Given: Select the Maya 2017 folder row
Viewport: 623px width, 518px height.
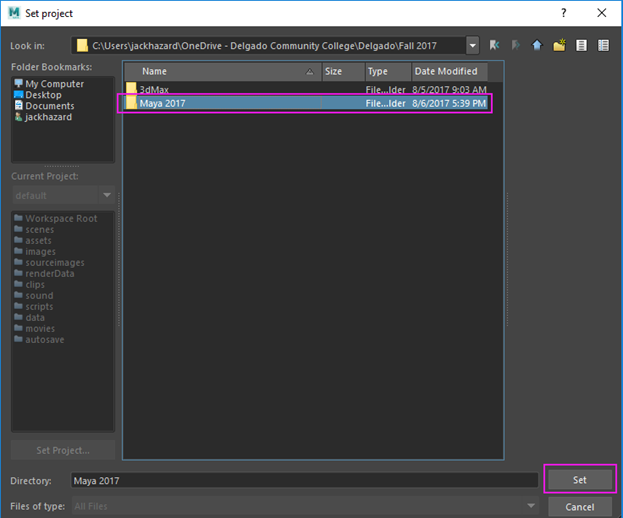Looking at the screenshot, I should point(306,103).
